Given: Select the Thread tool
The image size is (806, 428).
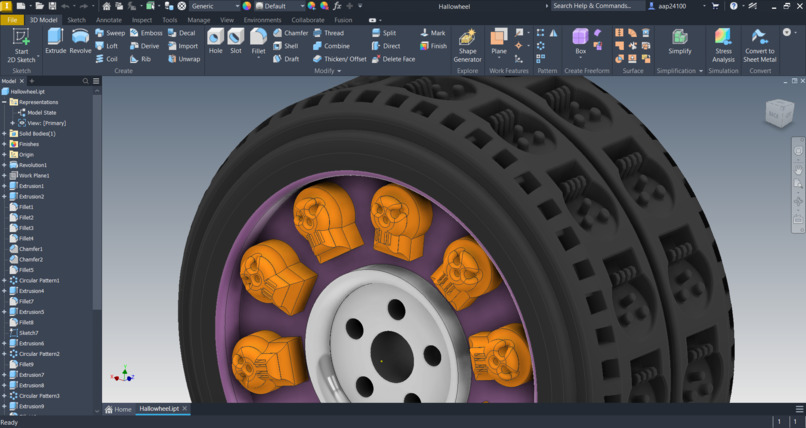Looking at the screenshot, I should [328, 33].
